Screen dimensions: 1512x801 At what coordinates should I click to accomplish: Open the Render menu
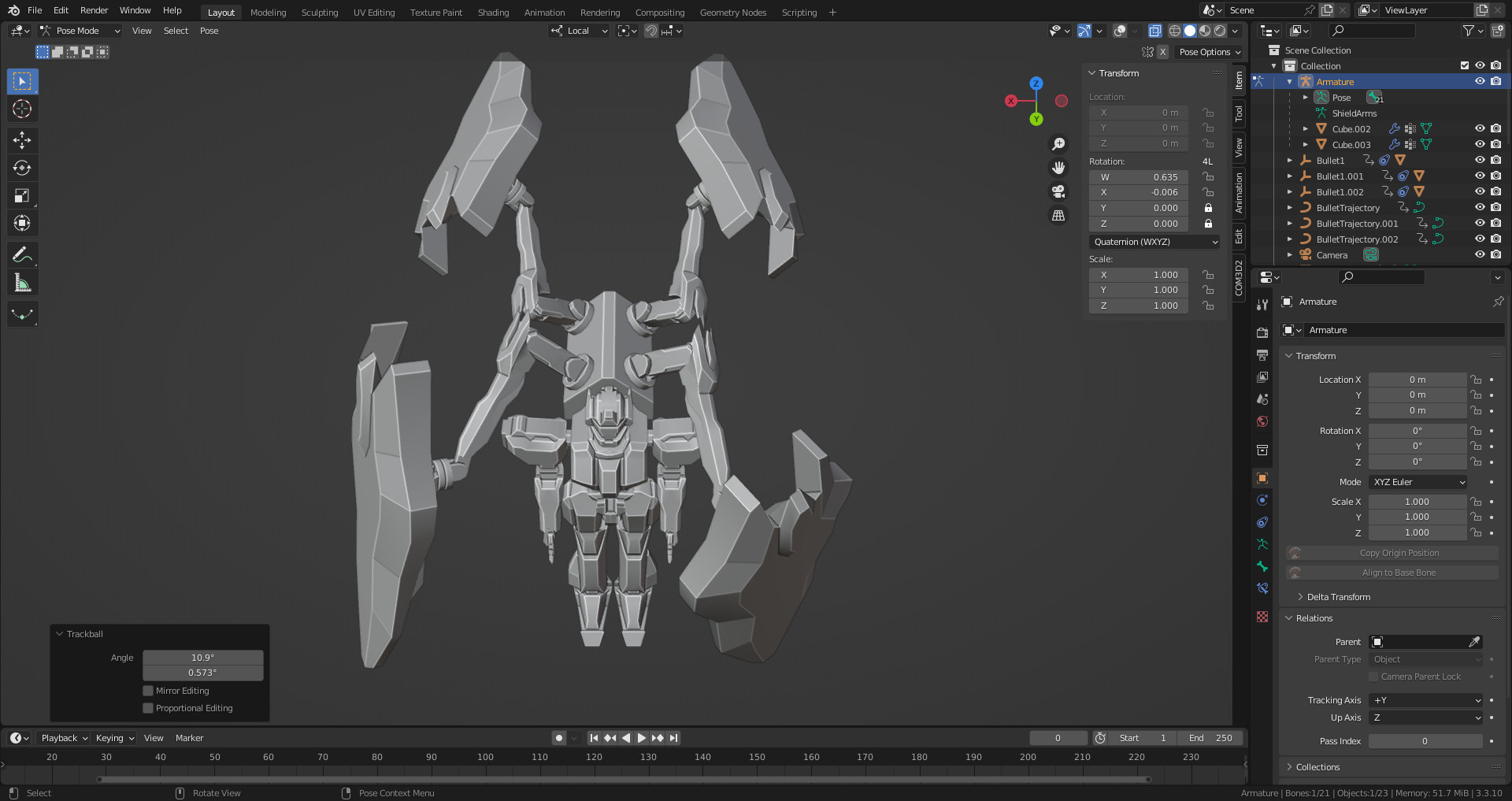[94, 10]
